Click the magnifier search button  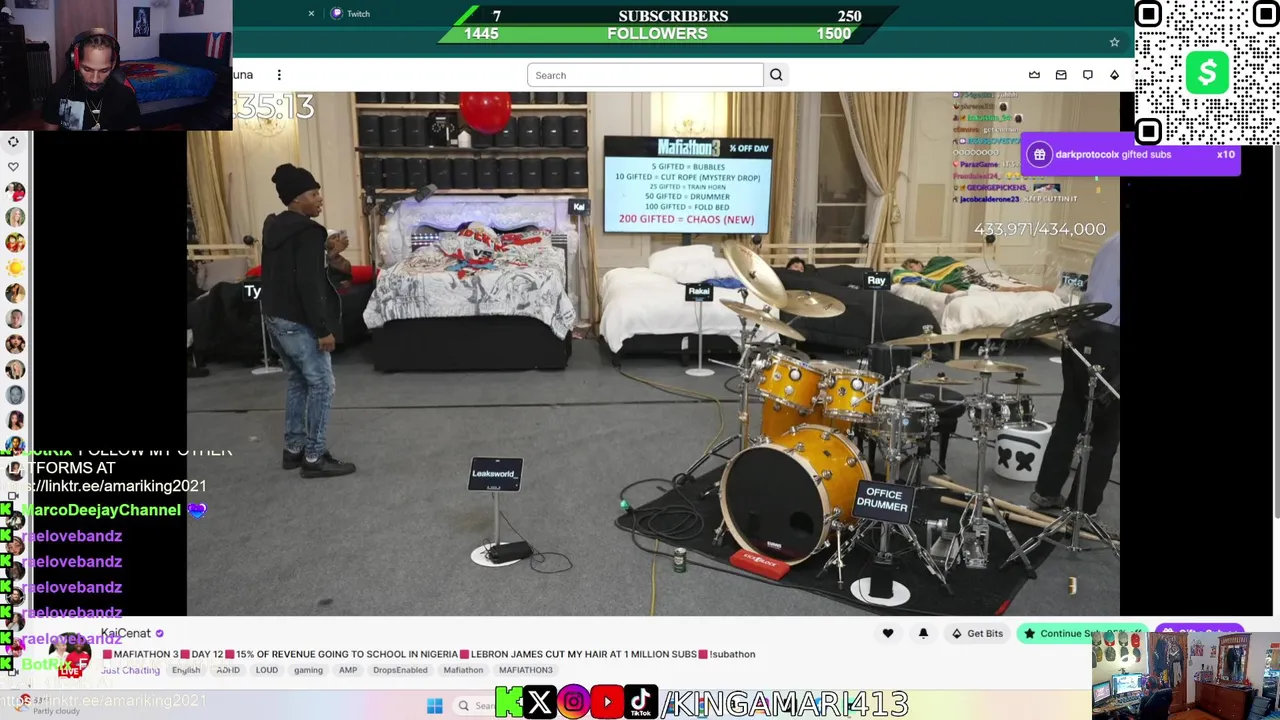click(x=776, y=75)
